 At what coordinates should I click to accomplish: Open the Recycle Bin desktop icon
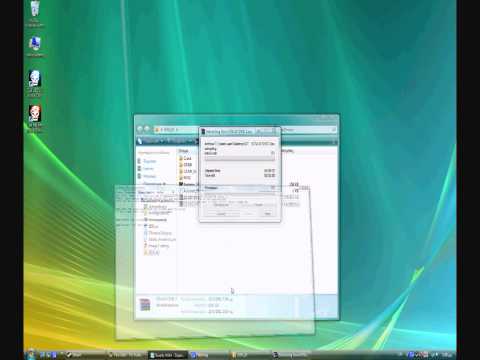(35, 13)
